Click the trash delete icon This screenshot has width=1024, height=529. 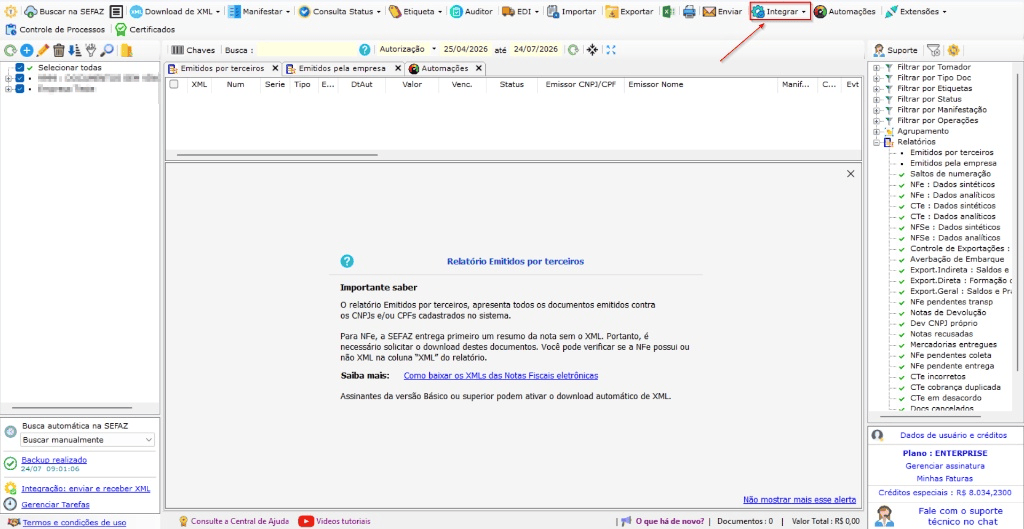59,50
